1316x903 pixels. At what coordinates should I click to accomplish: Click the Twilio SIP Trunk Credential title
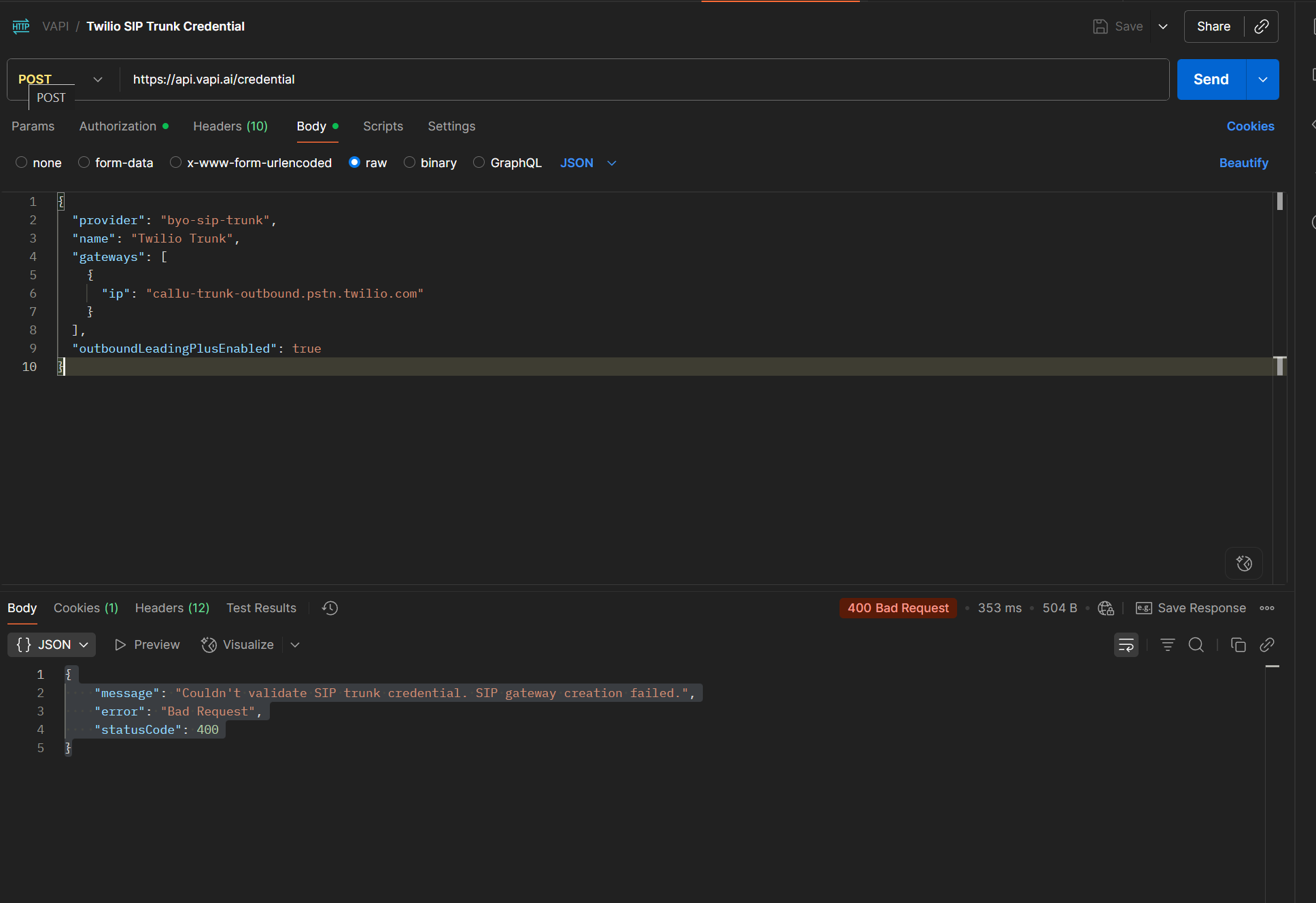pos(165,26)
